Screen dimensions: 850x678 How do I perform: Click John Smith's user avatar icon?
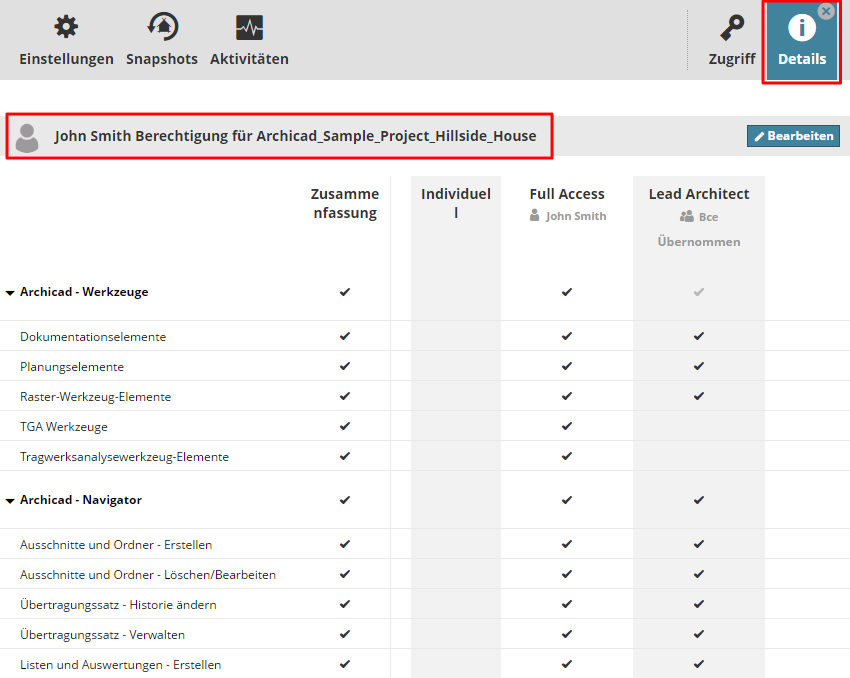pyautogui.click(x=27, y=138)
